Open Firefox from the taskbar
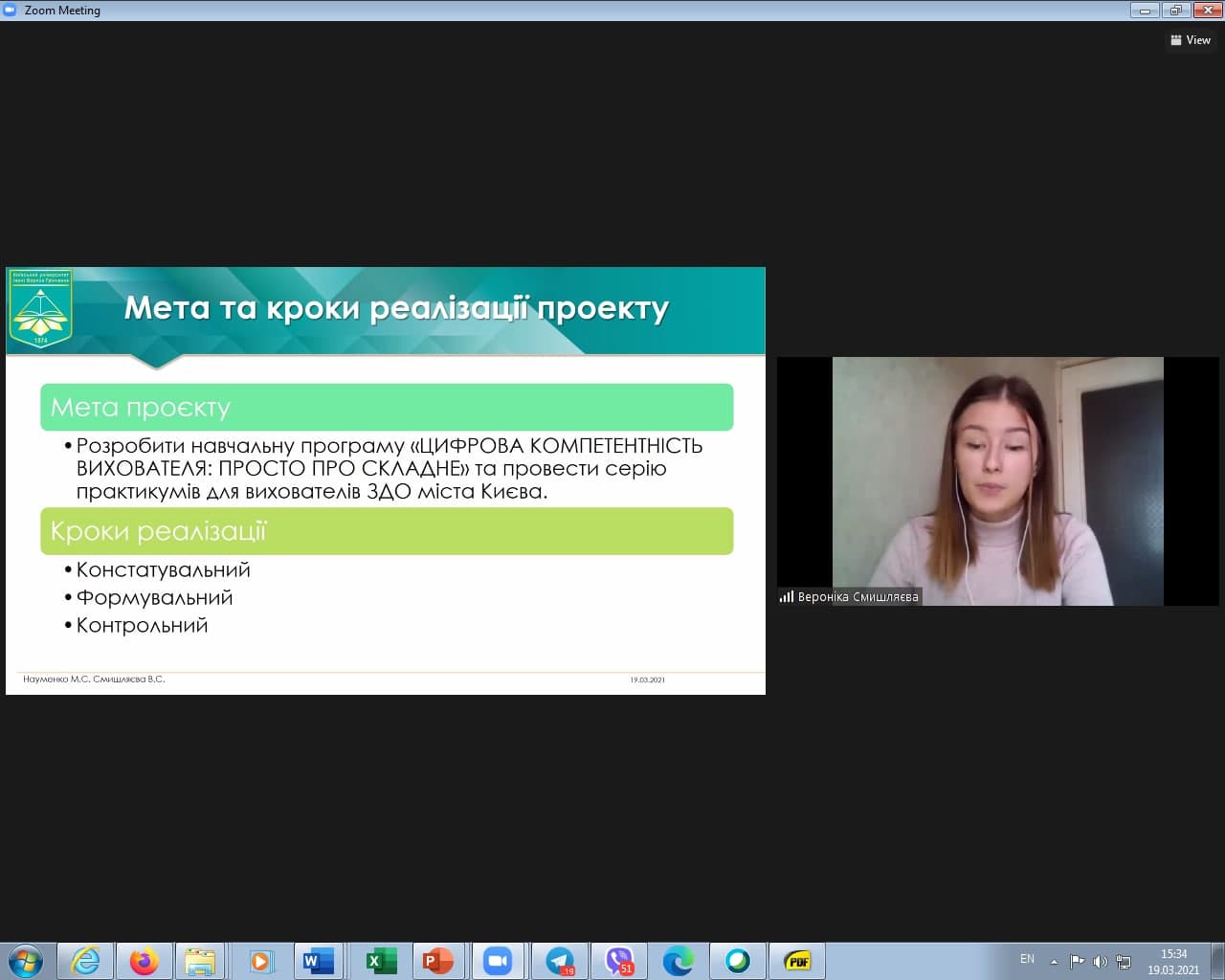Viewport: 1225px width, 980px height. pyautogui.click(x=145, y=961)
